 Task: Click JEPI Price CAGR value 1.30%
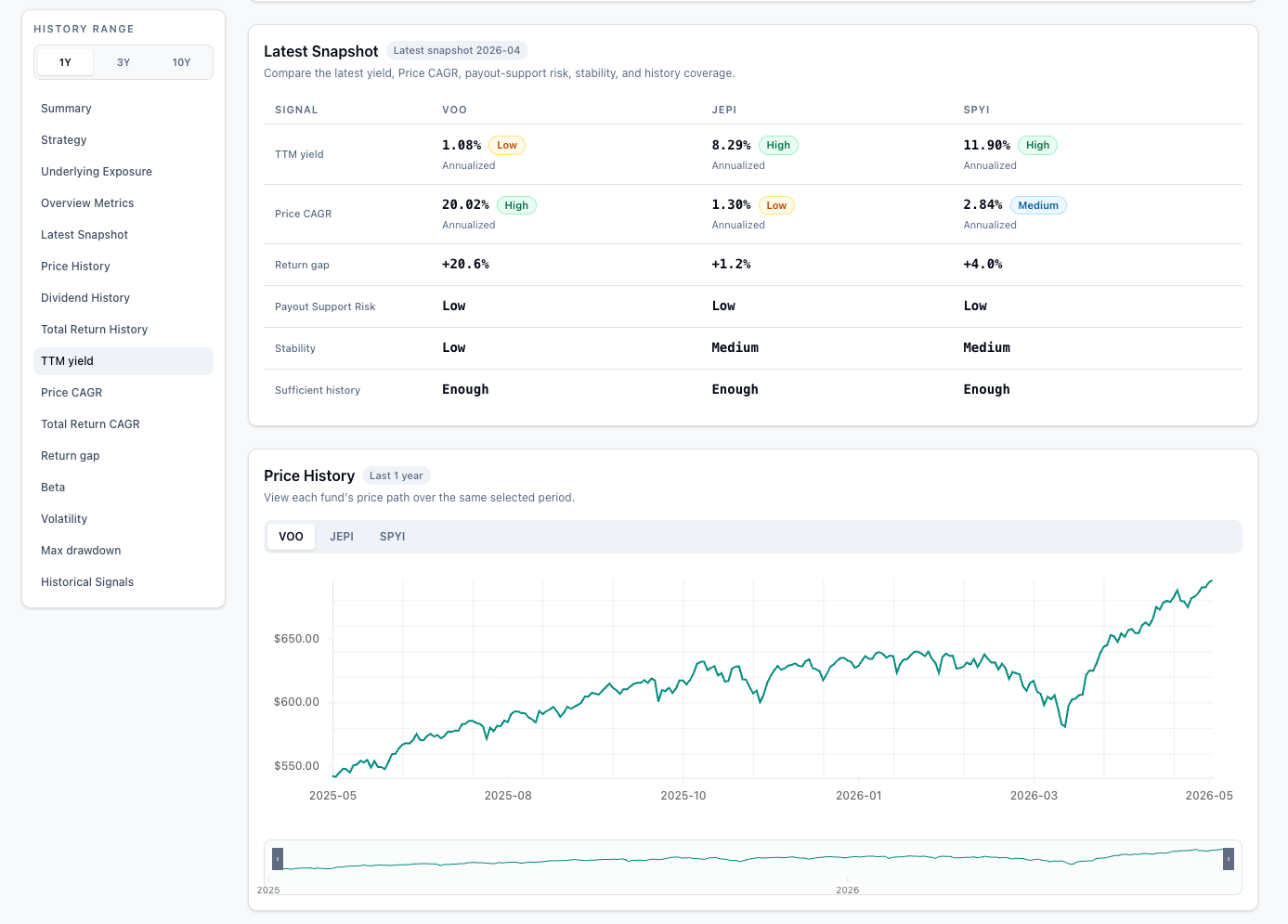tap(732, 205)
